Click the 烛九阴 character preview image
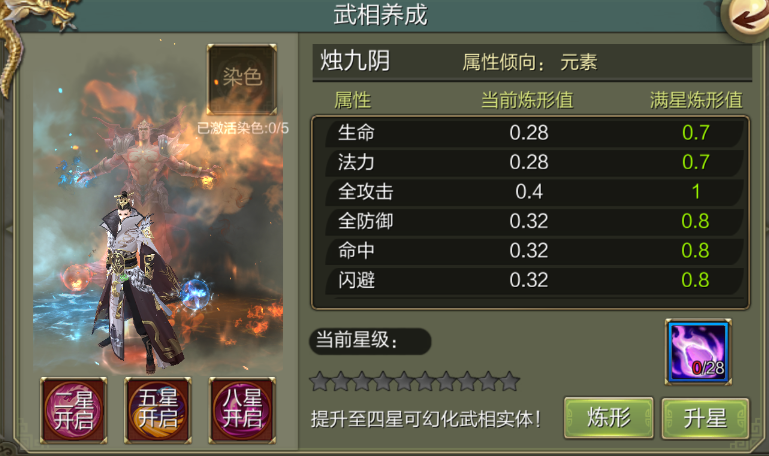The height and width of the screenshot is (456, 769). 158,206
